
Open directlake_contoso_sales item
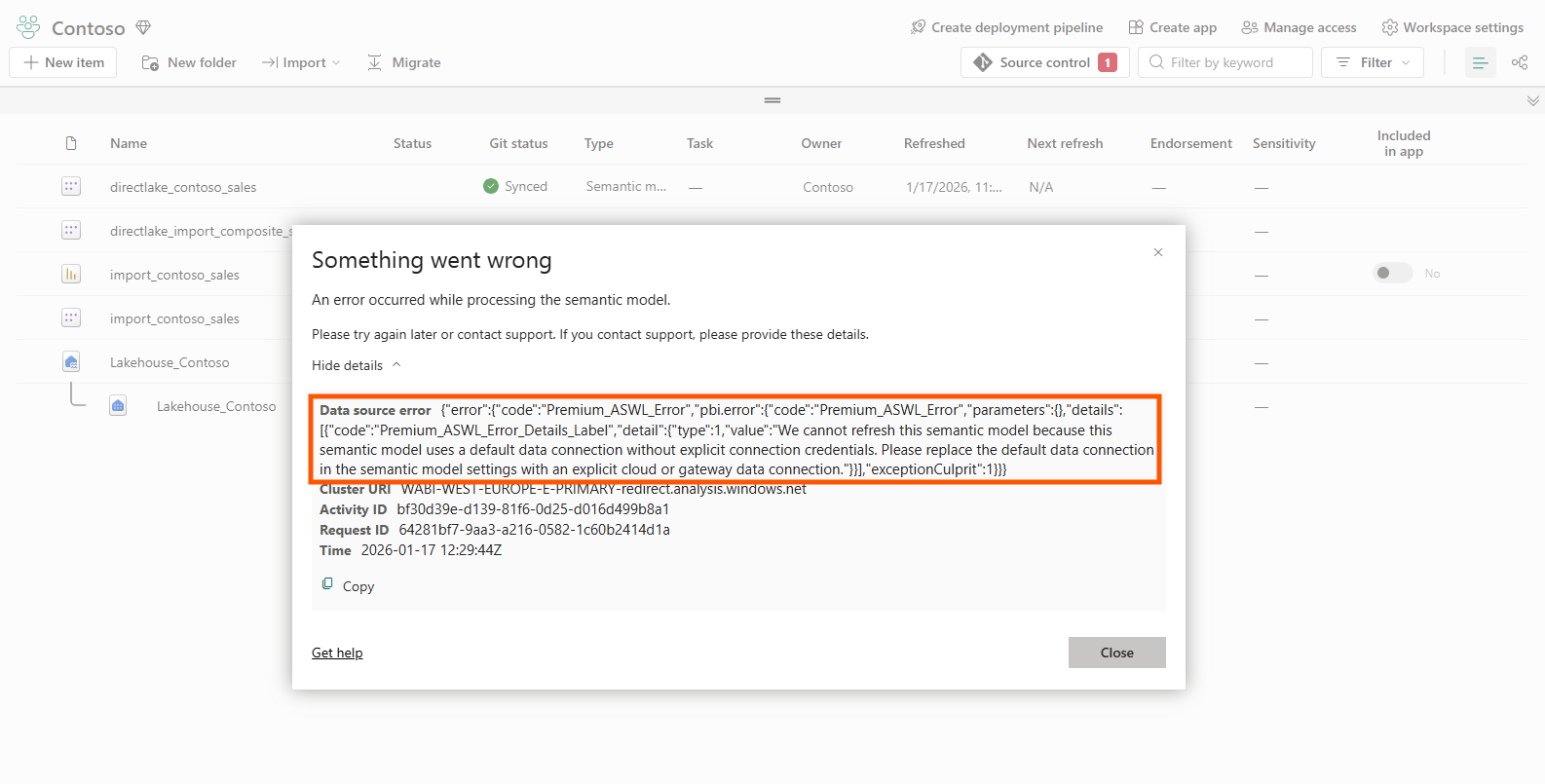click(183, 187)
